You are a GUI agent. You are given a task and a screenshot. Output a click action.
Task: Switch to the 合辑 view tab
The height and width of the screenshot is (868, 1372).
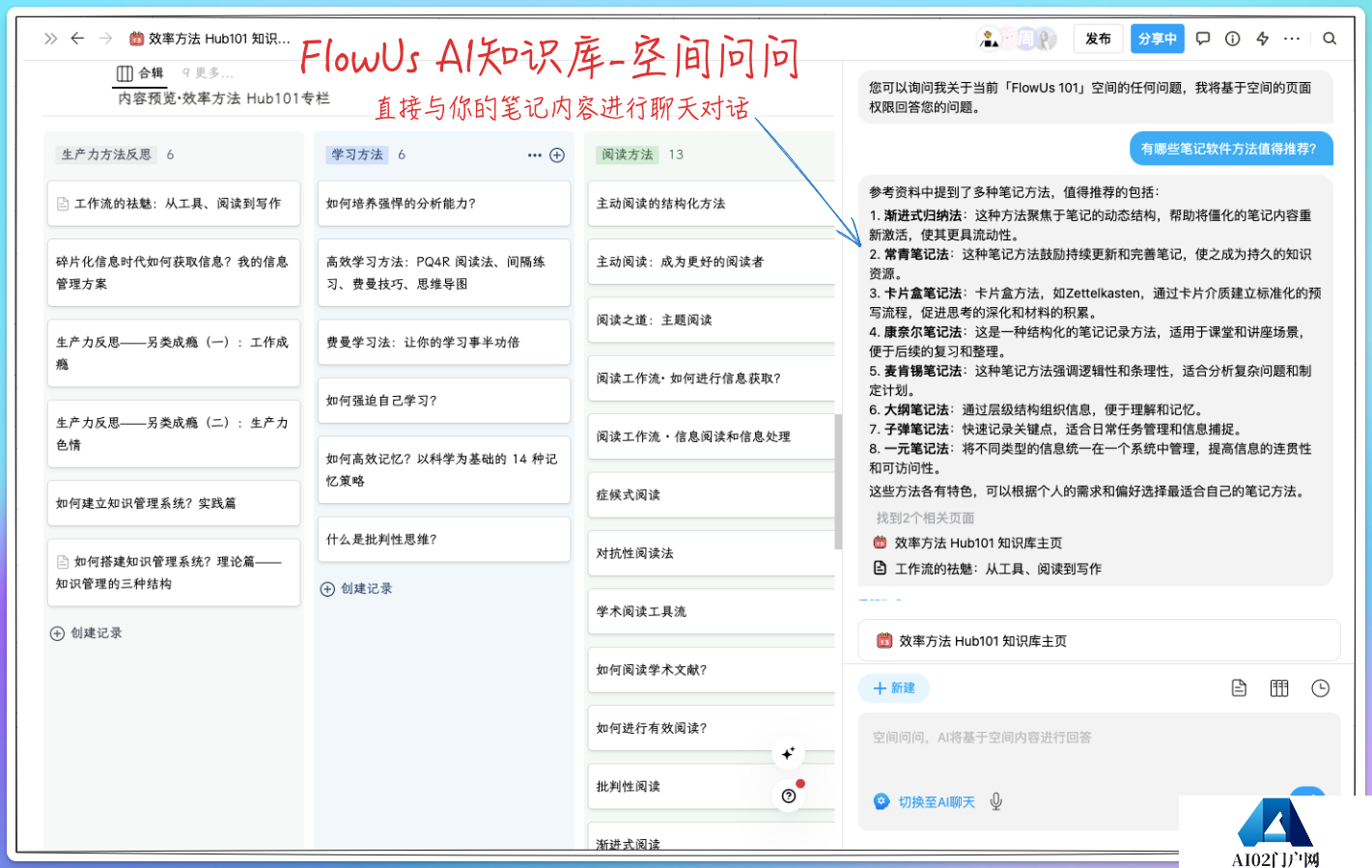click(x=140, y=73)
